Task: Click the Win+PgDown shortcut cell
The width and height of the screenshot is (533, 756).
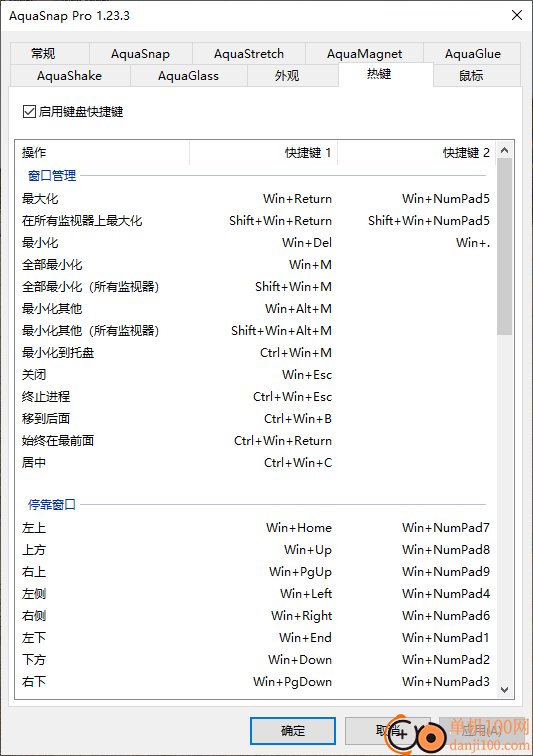Action: [293, 682]
